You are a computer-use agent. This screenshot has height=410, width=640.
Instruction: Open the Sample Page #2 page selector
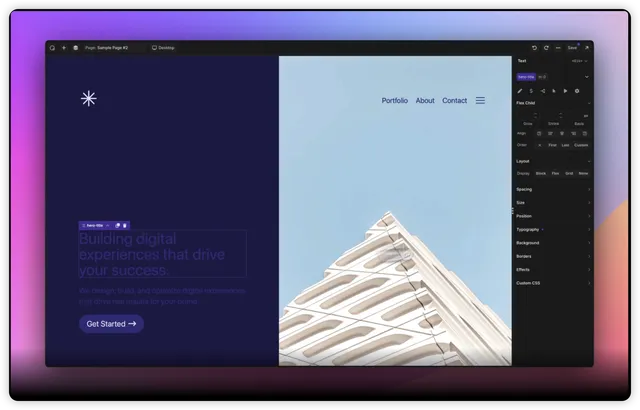tap(106, 47)
